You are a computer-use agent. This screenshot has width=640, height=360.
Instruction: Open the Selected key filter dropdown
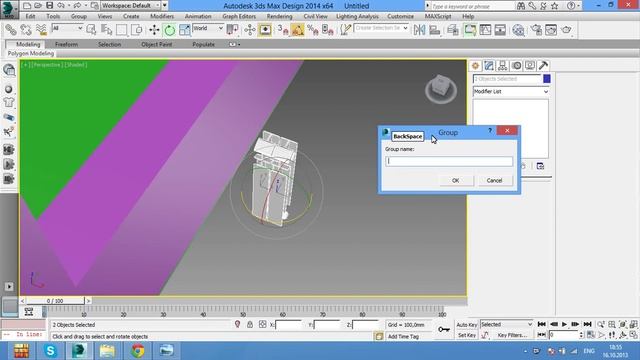(x=507, y=324)
